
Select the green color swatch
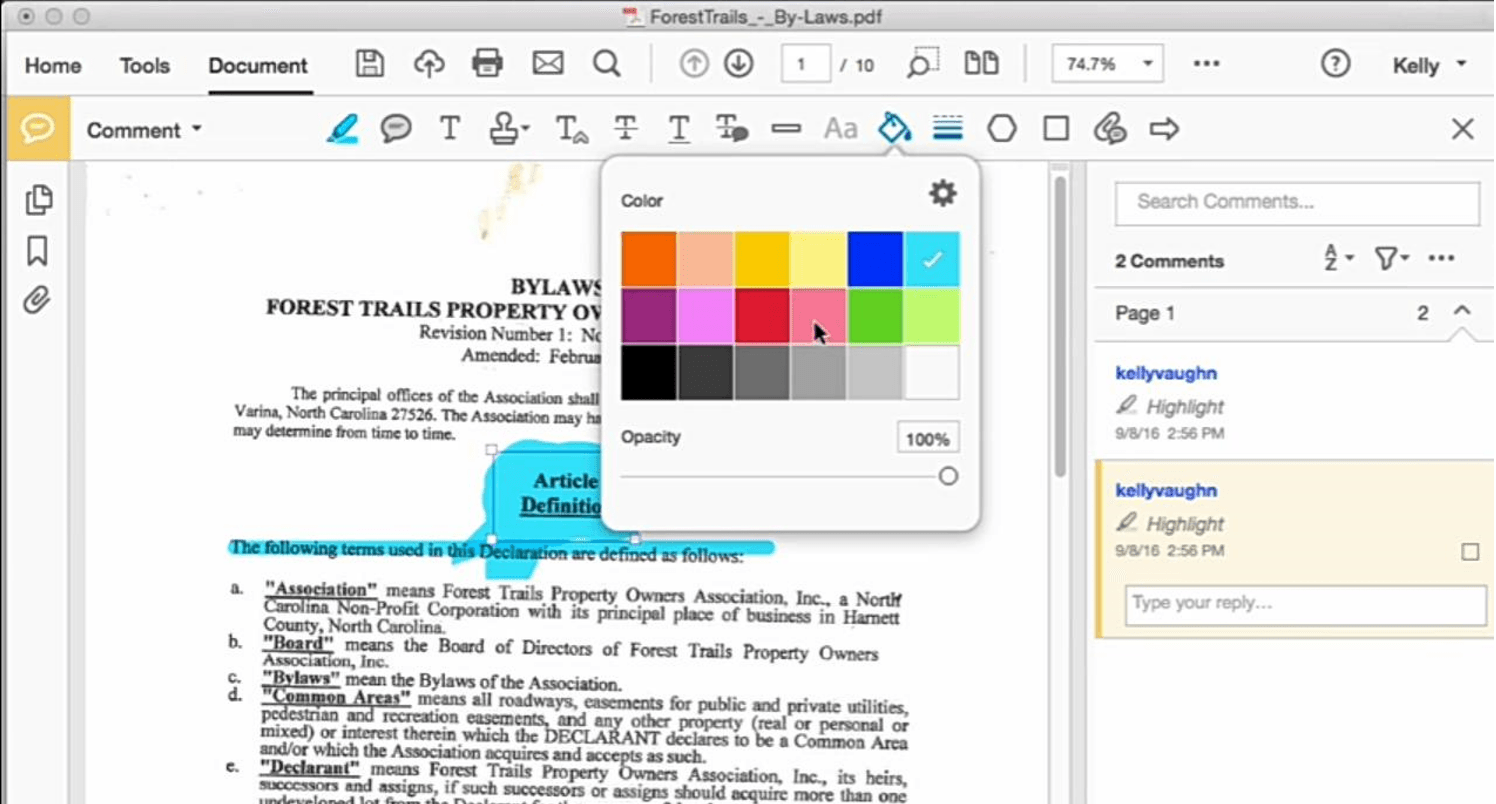(875, 314)
